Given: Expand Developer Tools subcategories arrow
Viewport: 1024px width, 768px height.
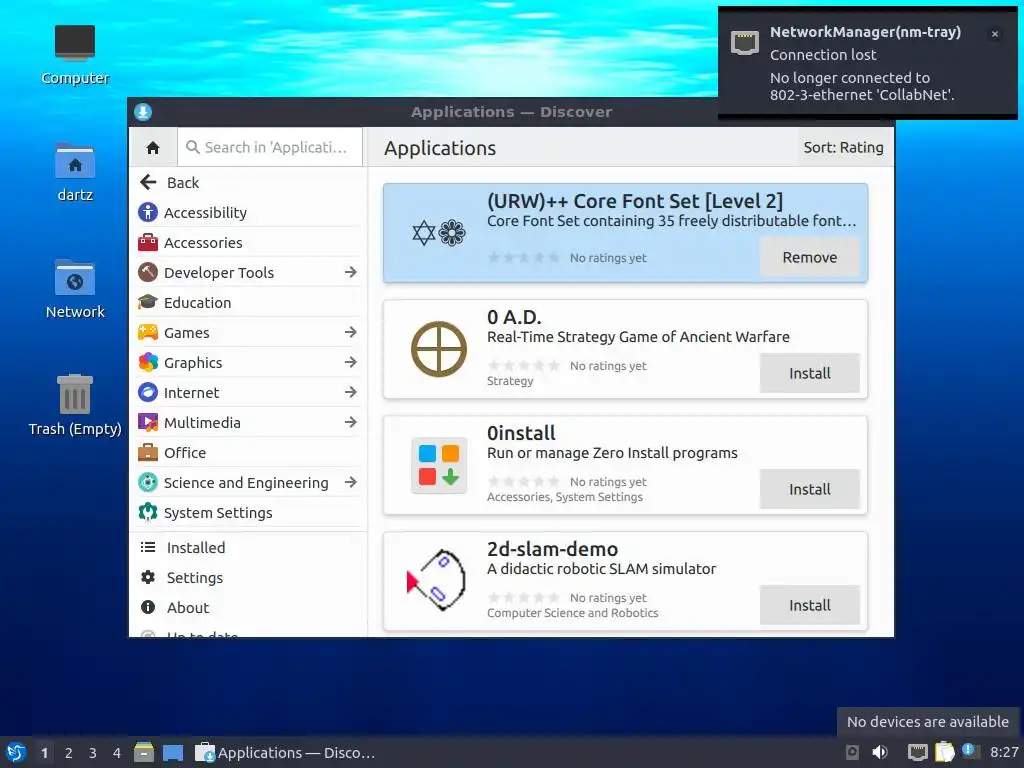Looking at the screenshot, I should [x=351, y=272].
